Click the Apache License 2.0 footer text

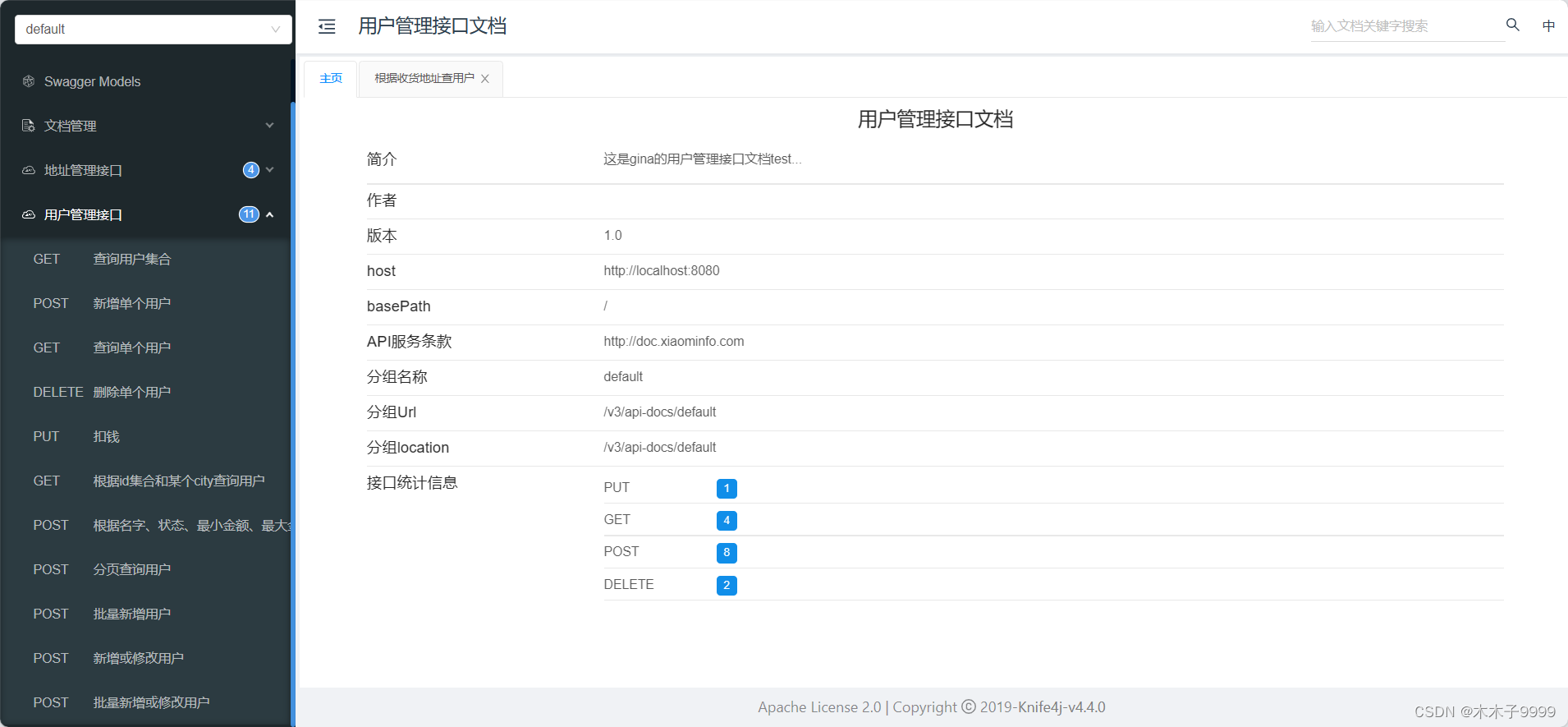819,707
